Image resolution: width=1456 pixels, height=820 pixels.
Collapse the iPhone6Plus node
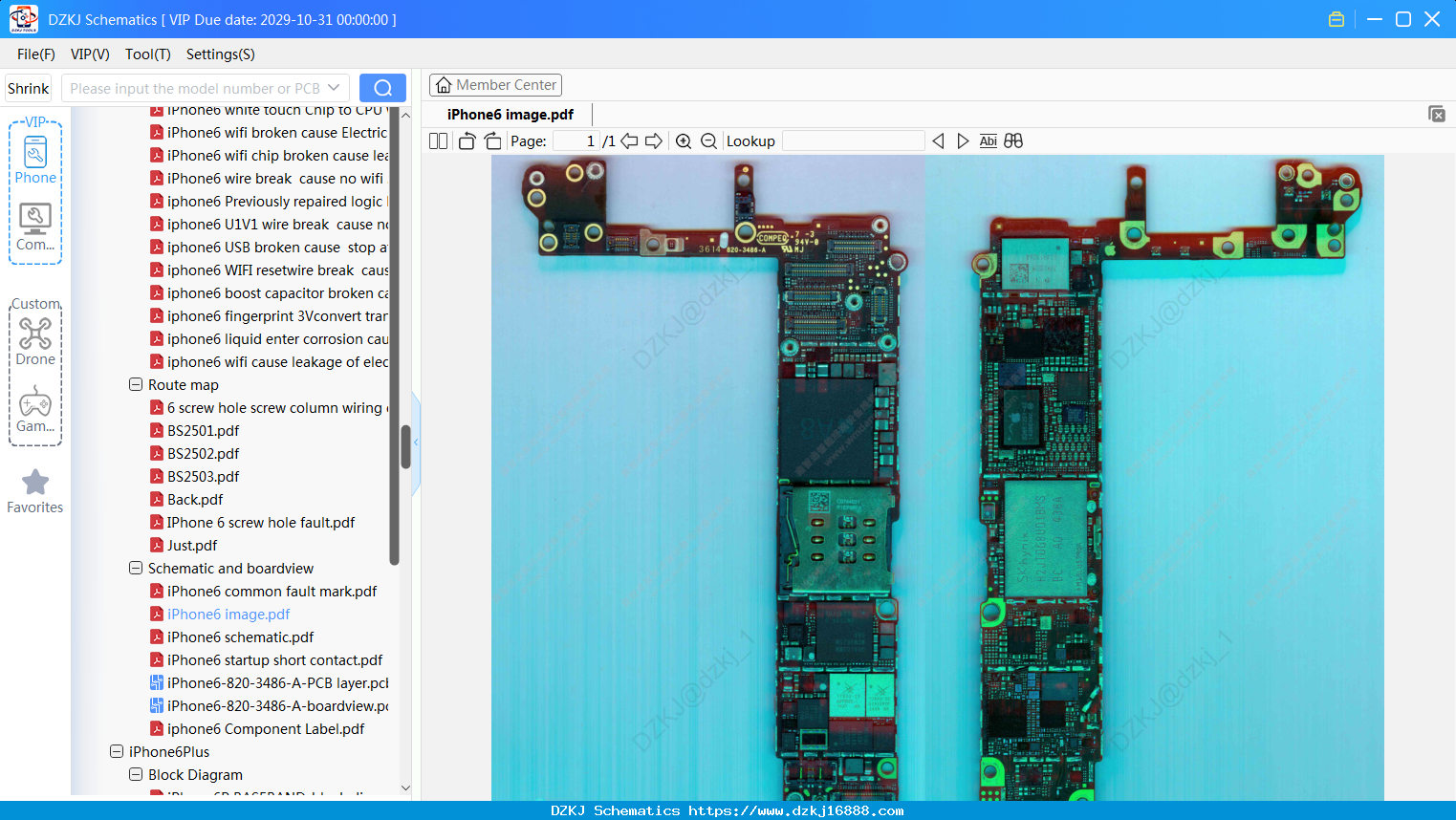pyautogui.click(x=117, y=751)
